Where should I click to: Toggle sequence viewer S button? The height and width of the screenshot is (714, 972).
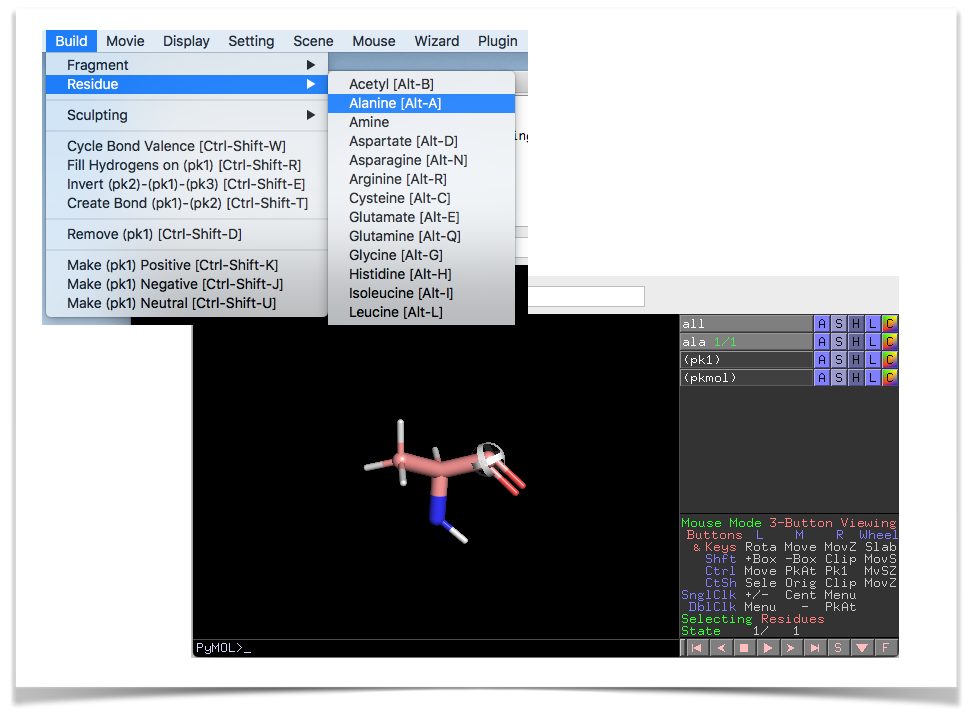838,648
